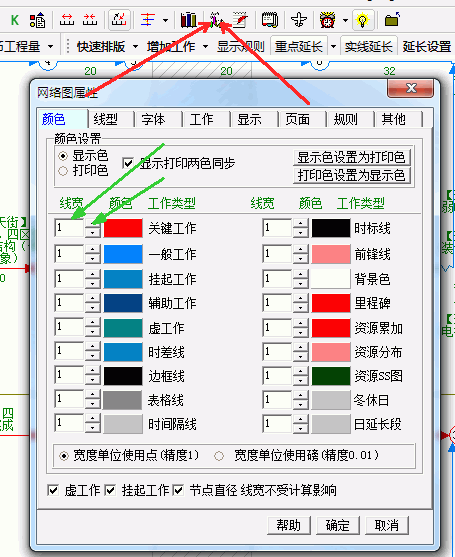Click the airplane toolbar icon
The image size is (455, 557).
pyautogui.click(x=298, y=20)
